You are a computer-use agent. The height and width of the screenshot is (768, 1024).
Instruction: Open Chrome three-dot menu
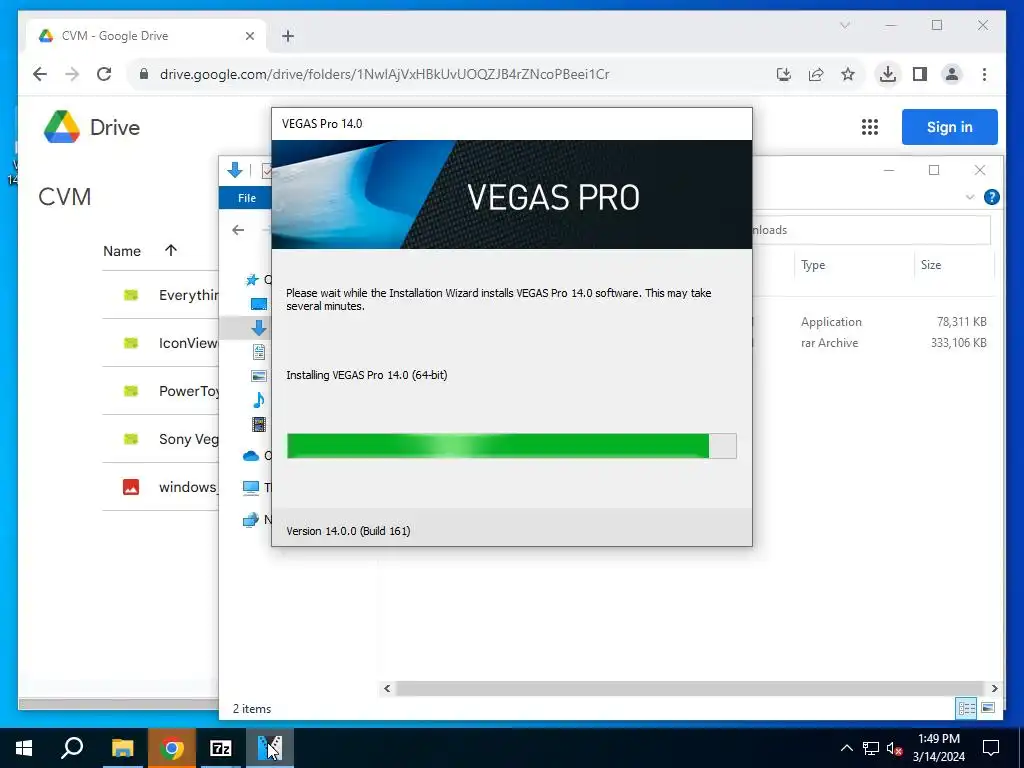984,74
